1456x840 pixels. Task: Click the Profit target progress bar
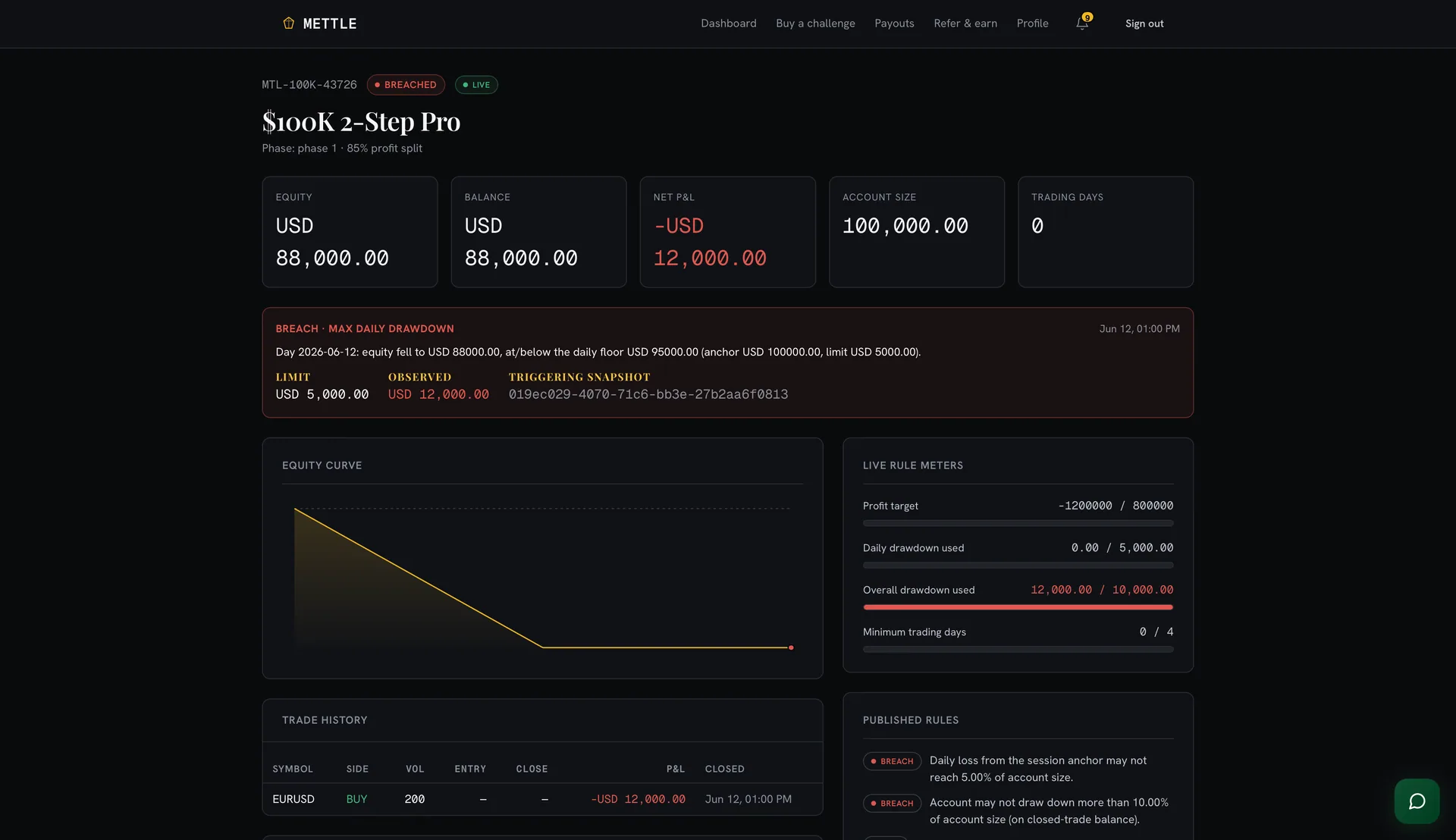pyautogui.click(x=1018, y=523)
